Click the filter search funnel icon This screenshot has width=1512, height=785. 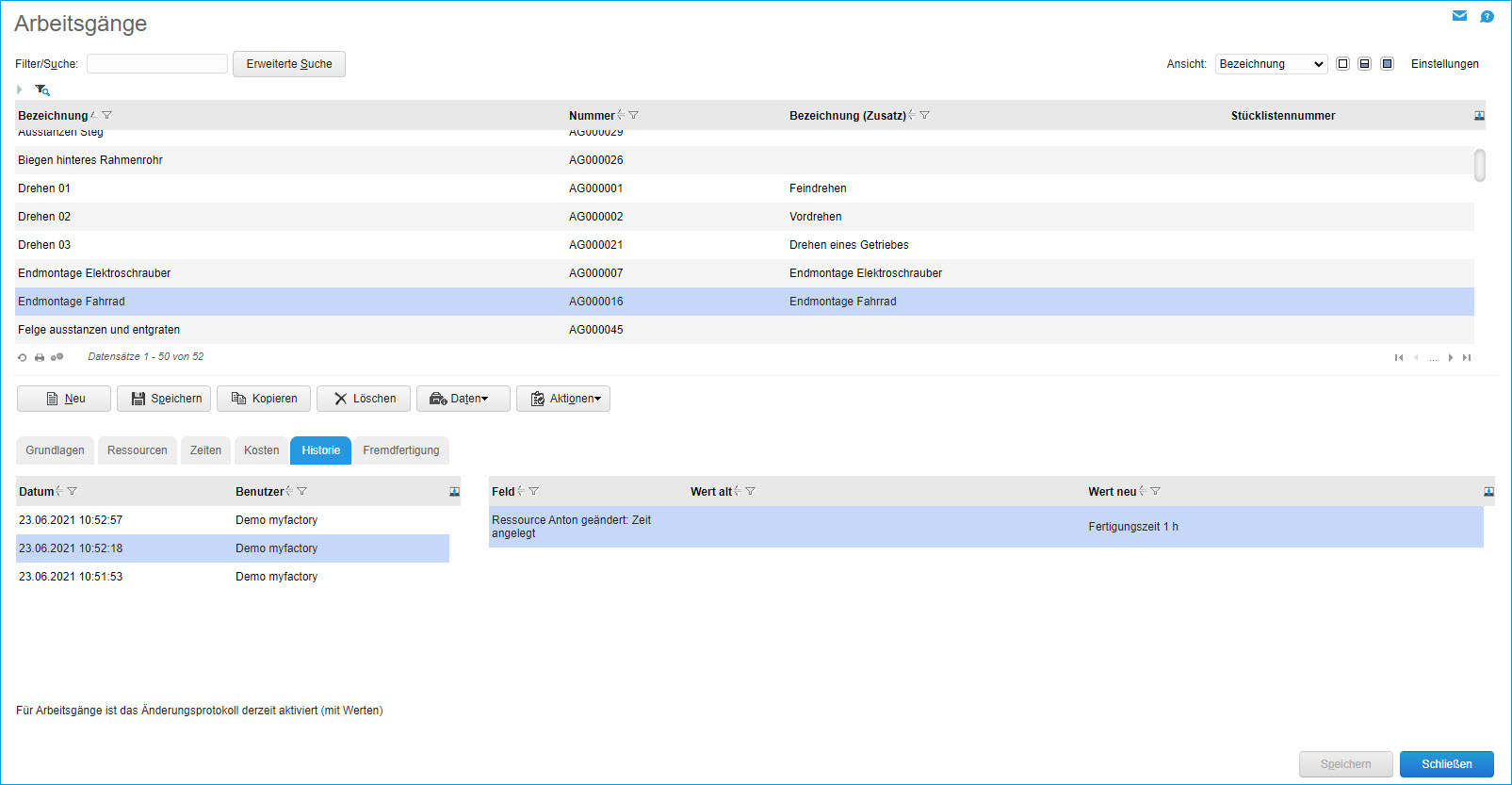(x=42, y=90)
